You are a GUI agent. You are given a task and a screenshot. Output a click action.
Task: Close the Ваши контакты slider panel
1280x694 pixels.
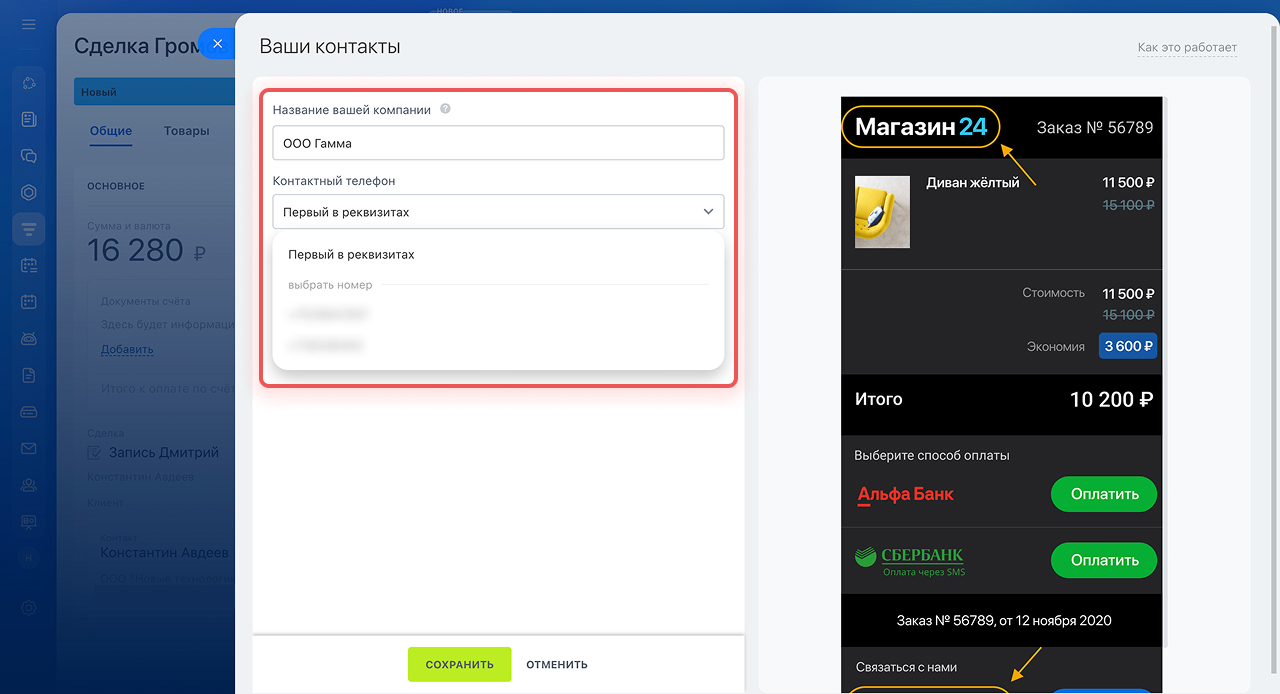217,44
